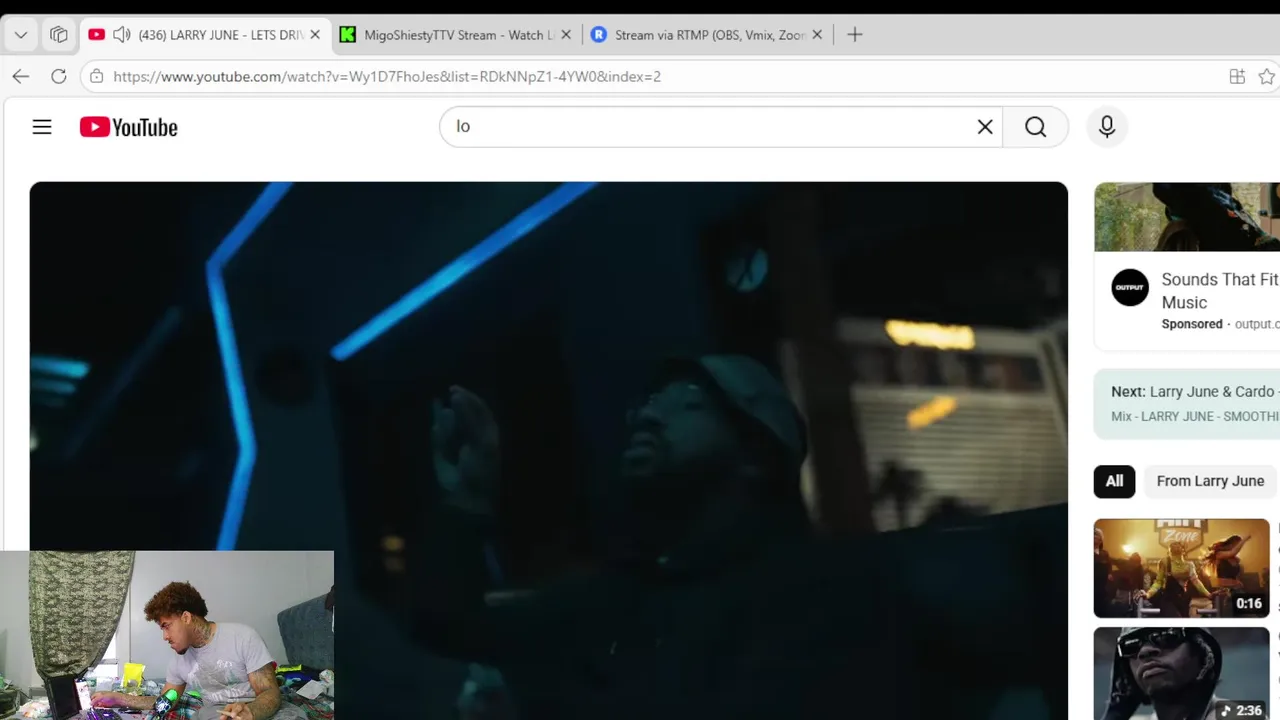
Task: Clear the search query with X
Action: 985,127
